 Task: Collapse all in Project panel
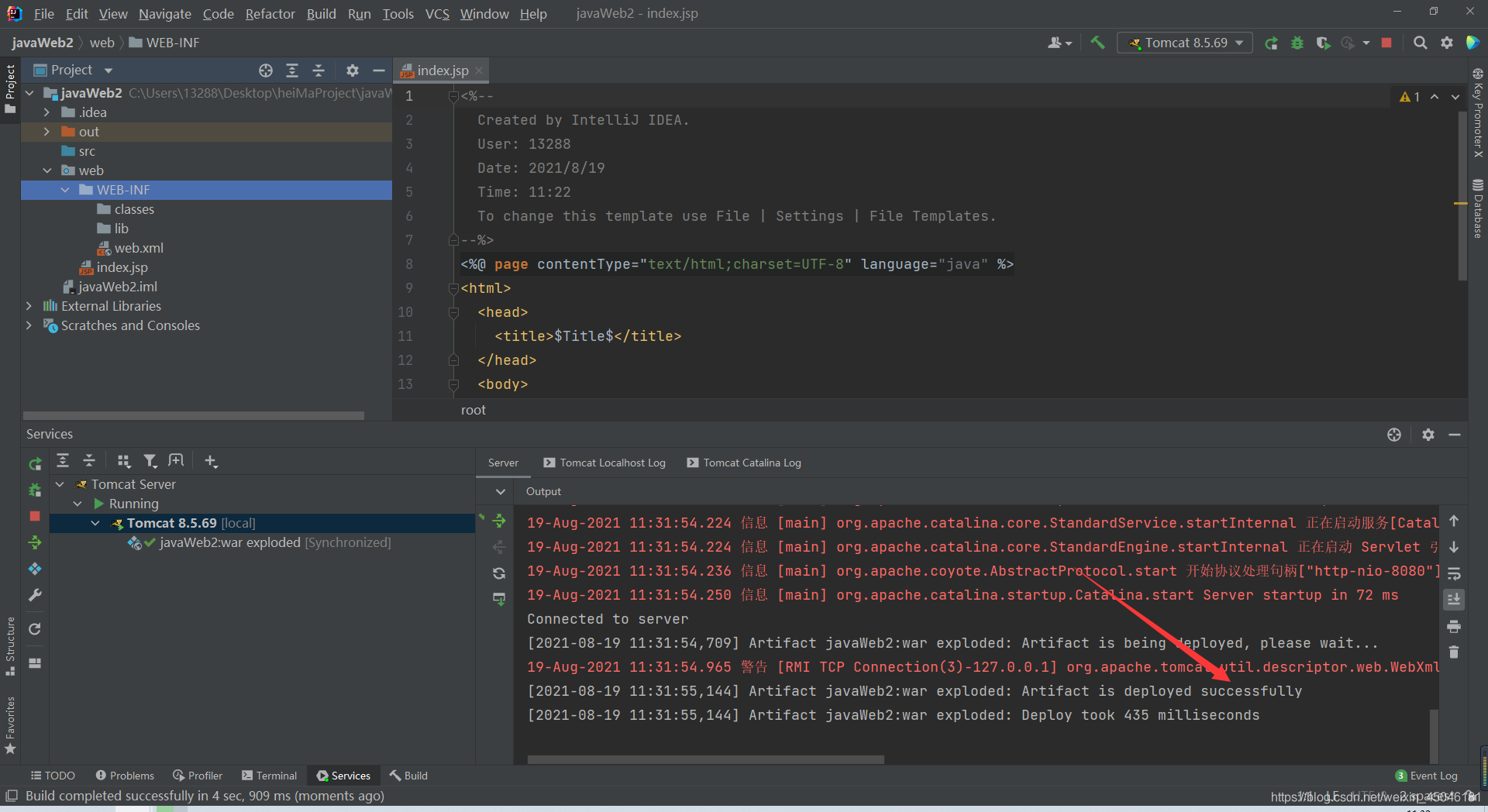(x=319, y=71)
